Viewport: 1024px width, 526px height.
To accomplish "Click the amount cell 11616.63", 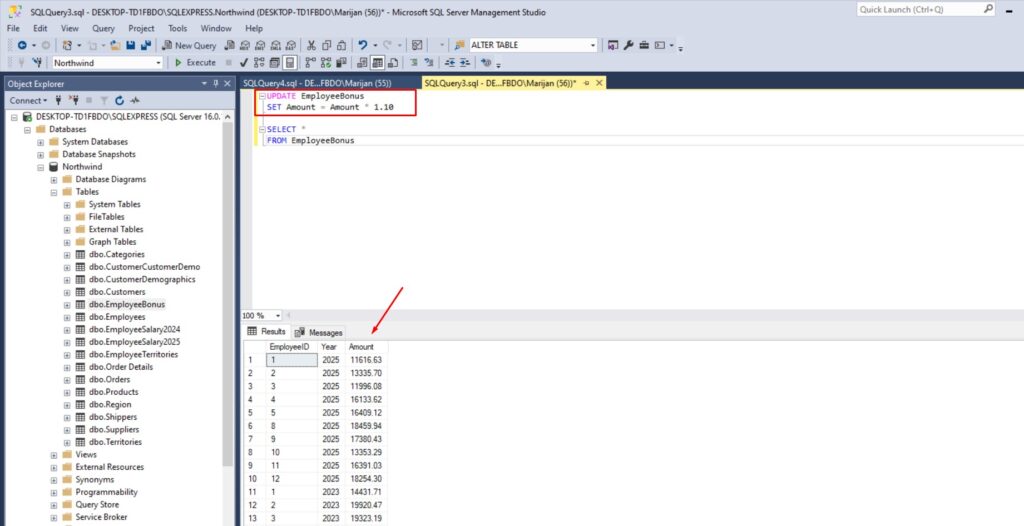I will click(x=366, y=359).
